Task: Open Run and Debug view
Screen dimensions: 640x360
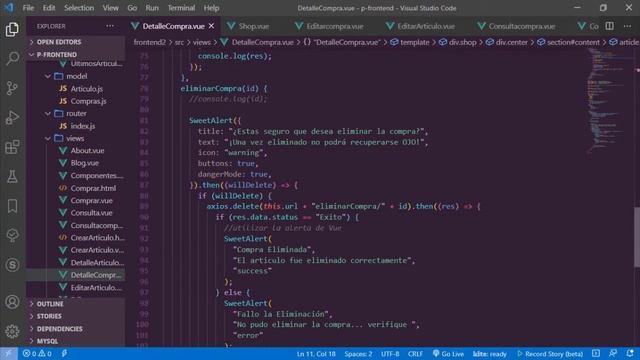Action: click(12, 118)
